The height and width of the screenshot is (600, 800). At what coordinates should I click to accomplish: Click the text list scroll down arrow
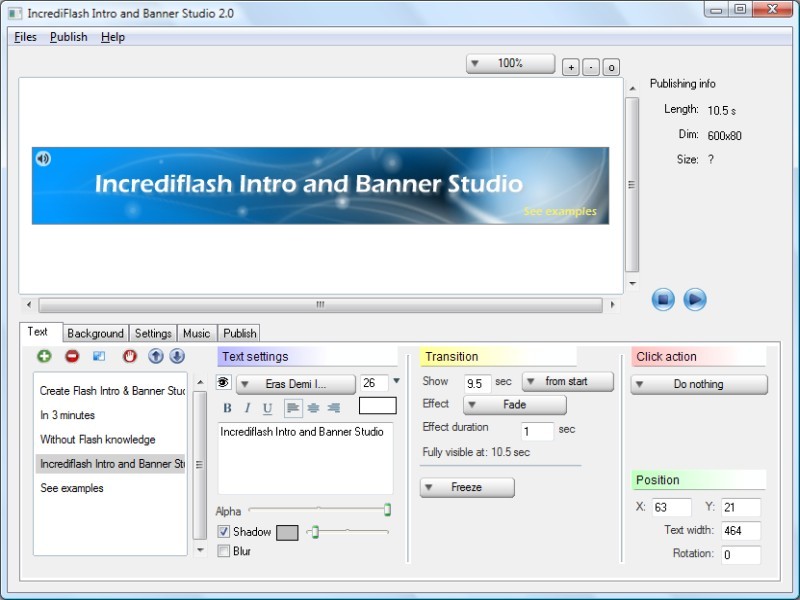[200, 550]
